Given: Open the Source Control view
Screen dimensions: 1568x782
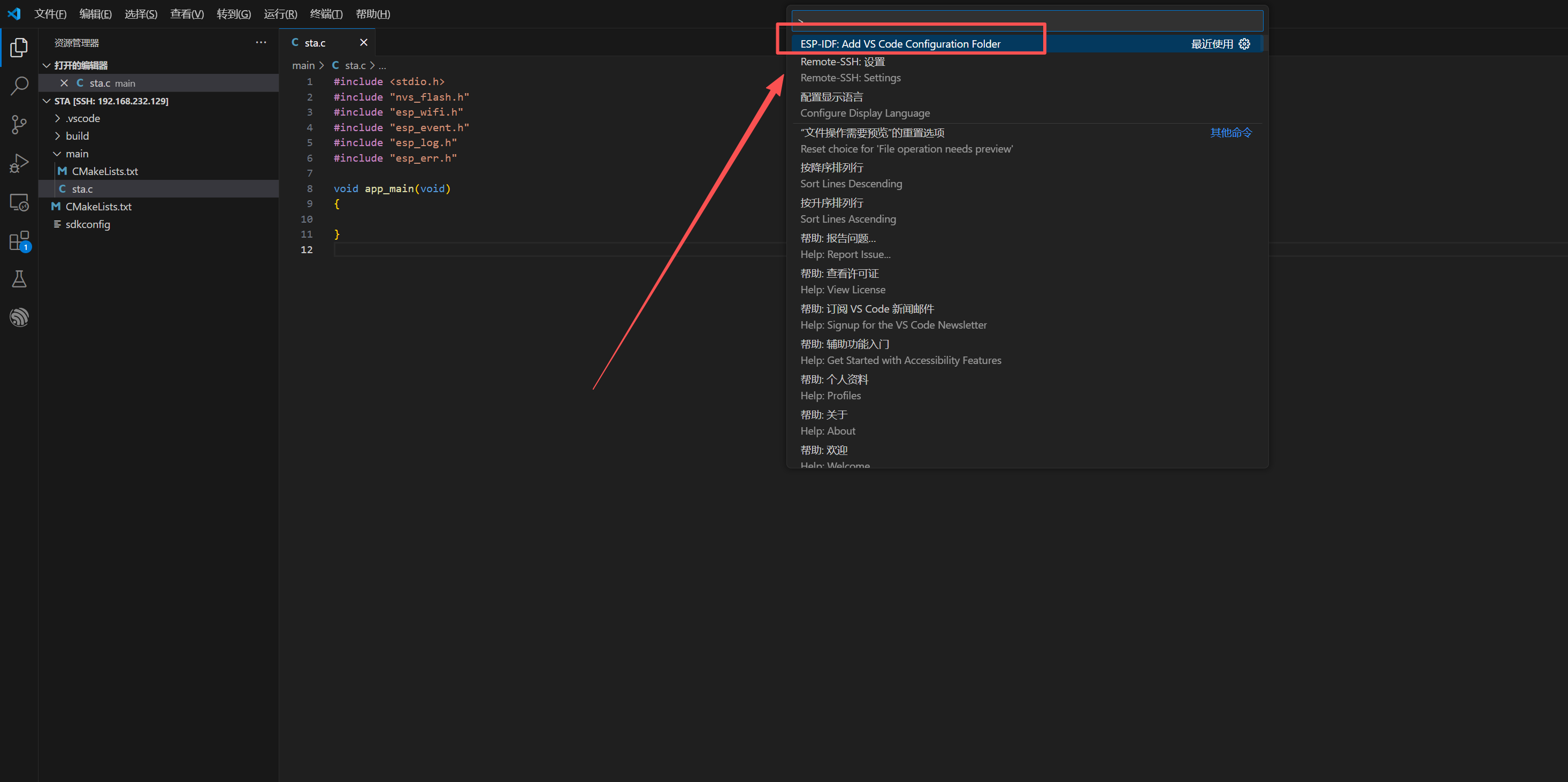Looking at the screenshot, I should tap(19, 125).
